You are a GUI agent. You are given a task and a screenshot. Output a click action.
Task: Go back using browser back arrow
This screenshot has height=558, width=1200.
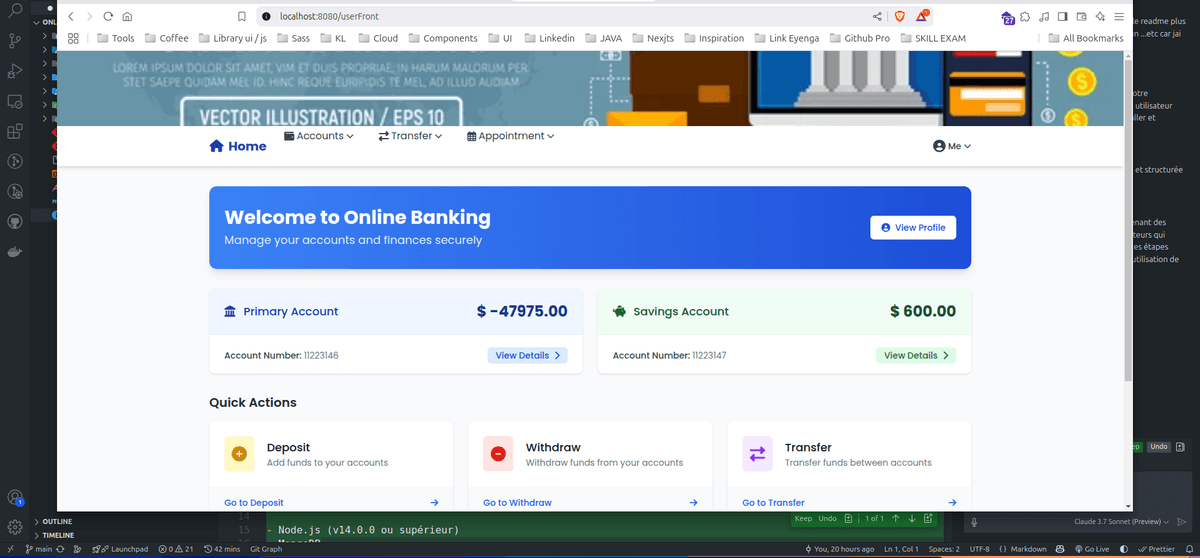pos(71,16)
